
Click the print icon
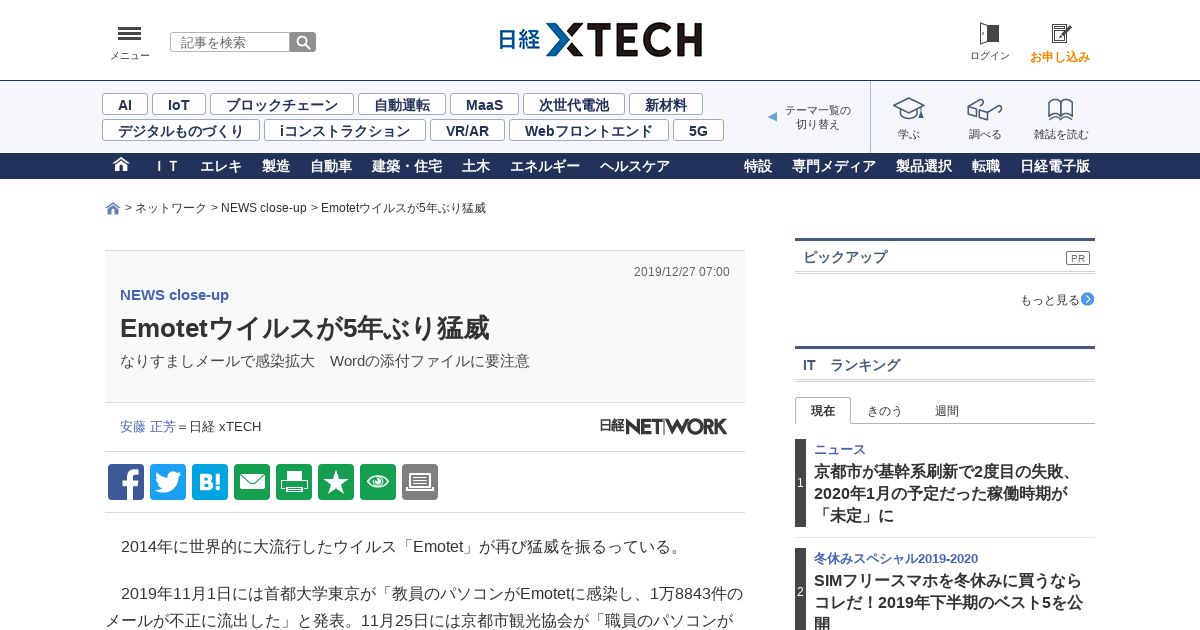click(294, 482)
